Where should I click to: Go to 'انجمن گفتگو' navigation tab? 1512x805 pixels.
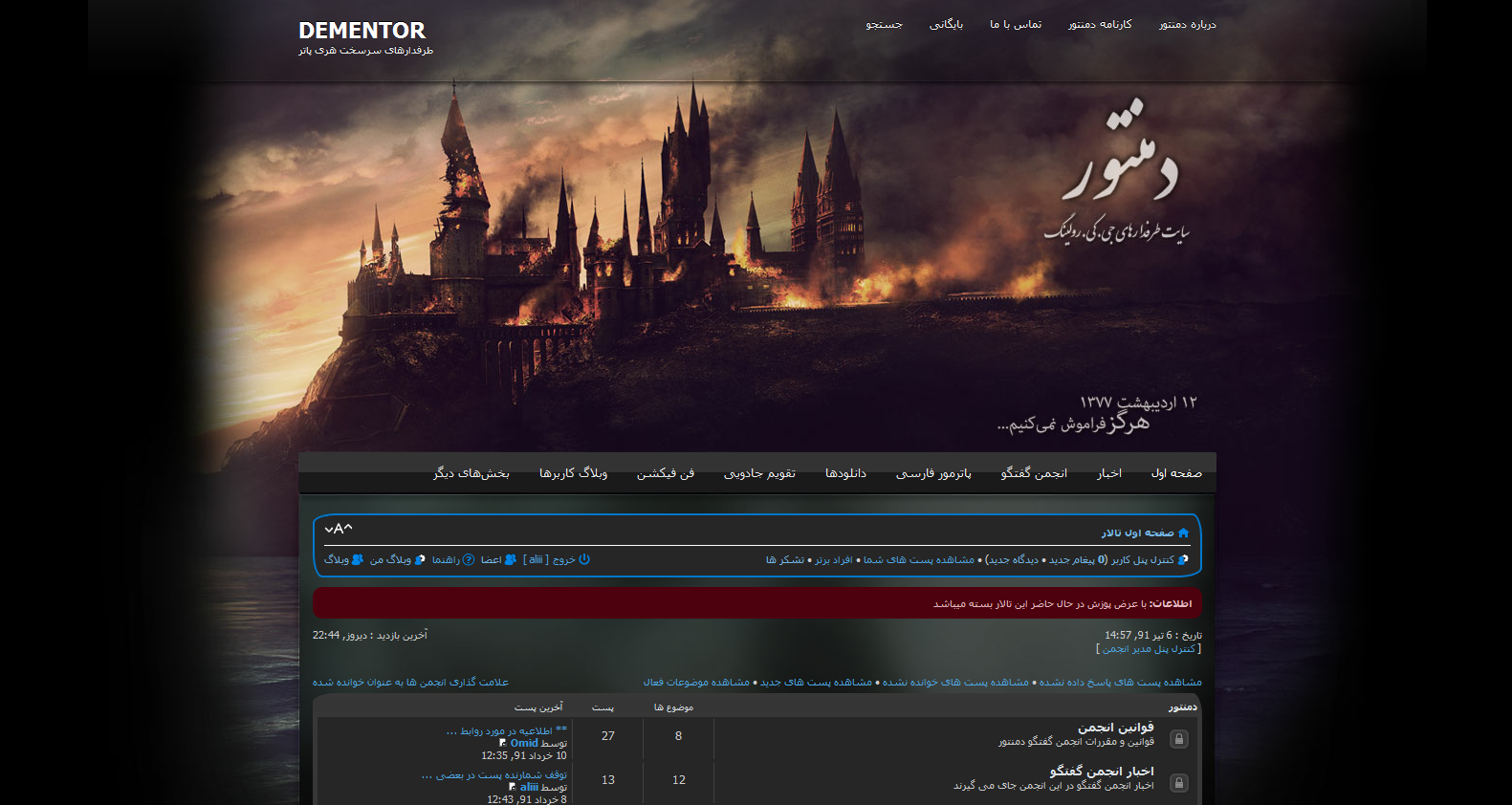[1034, 473]
